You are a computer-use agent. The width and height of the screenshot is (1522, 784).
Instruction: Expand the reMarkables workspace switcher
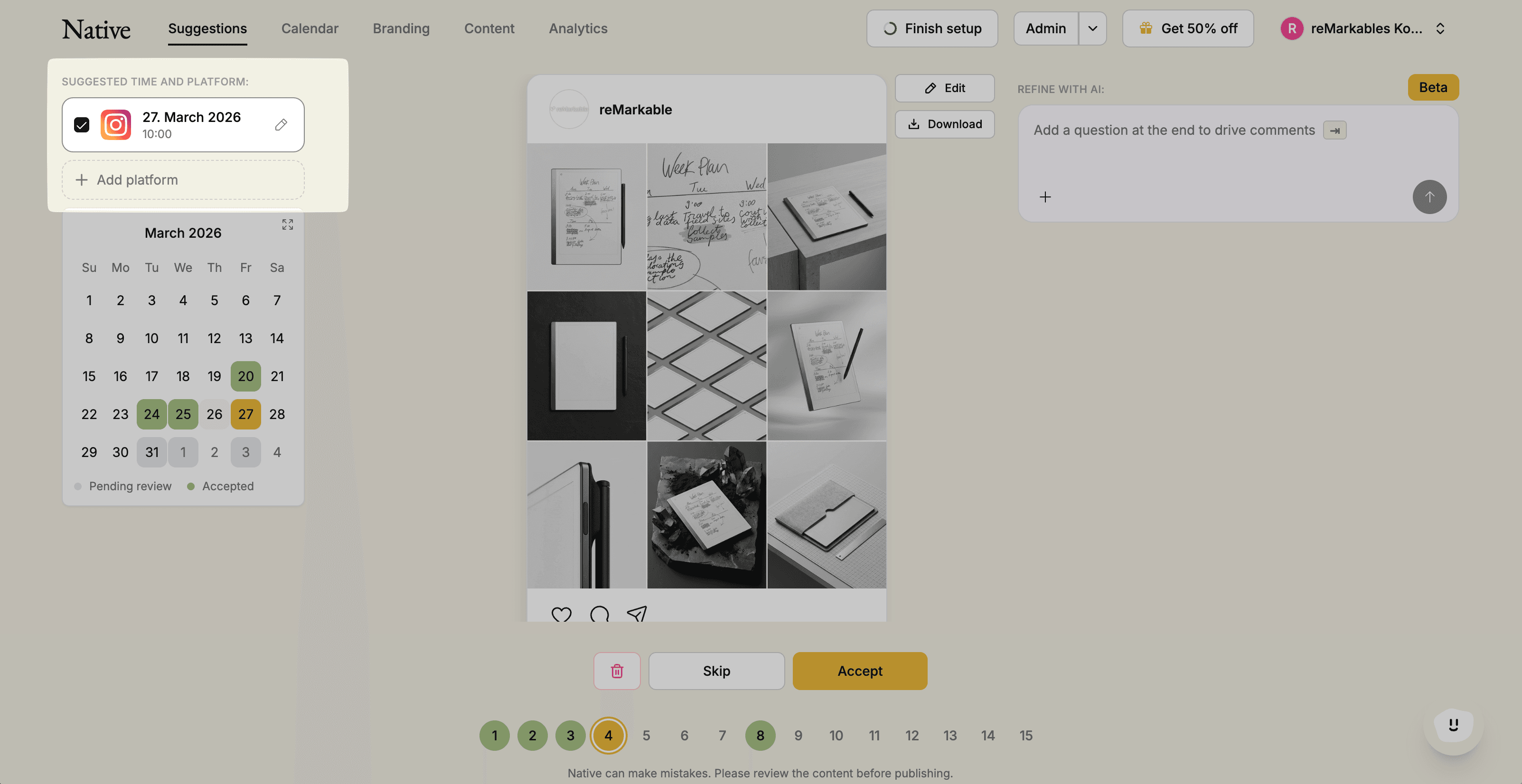[1440, 28]
